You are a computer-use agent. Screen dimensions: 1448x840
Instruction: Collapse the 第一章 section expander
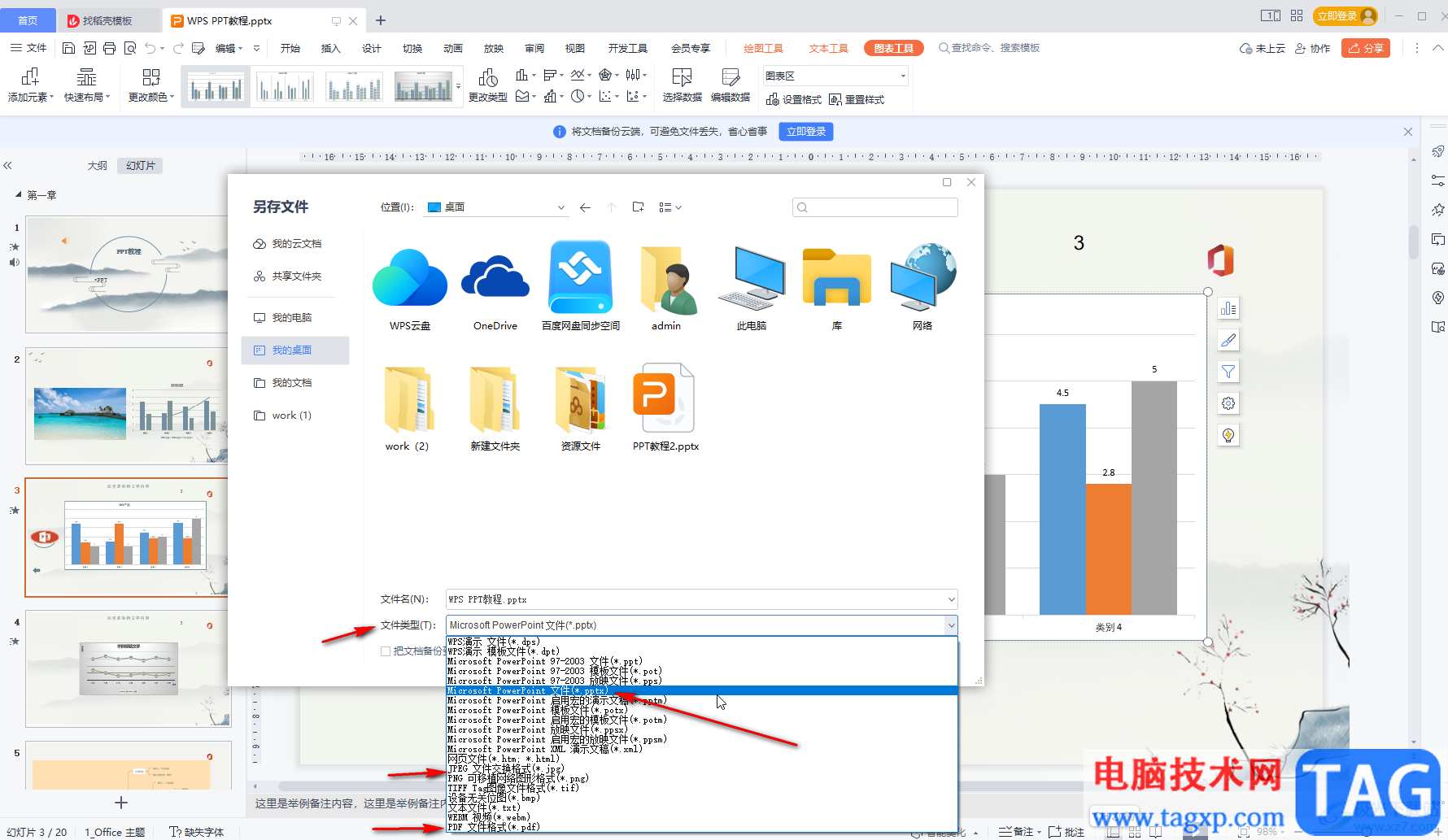19,195
